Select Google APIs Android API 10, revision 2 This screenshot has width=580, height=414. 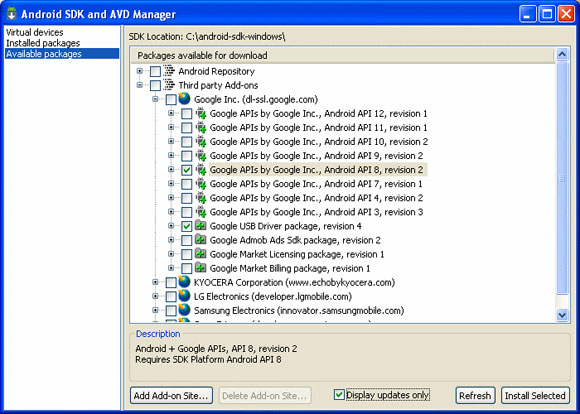click(x=318, y=142)
